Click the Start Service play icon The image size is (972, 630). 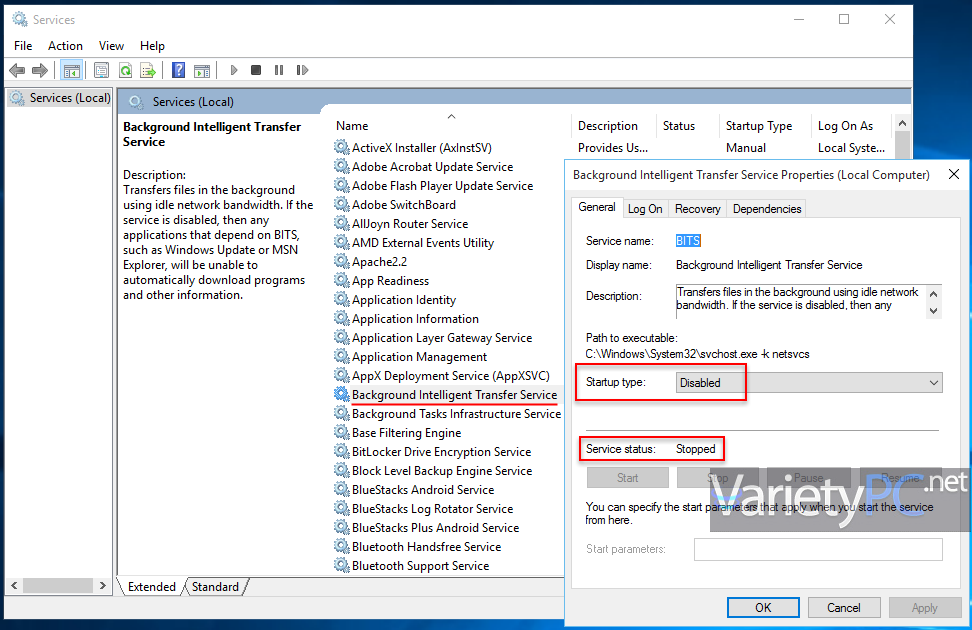tap(234, 70)
